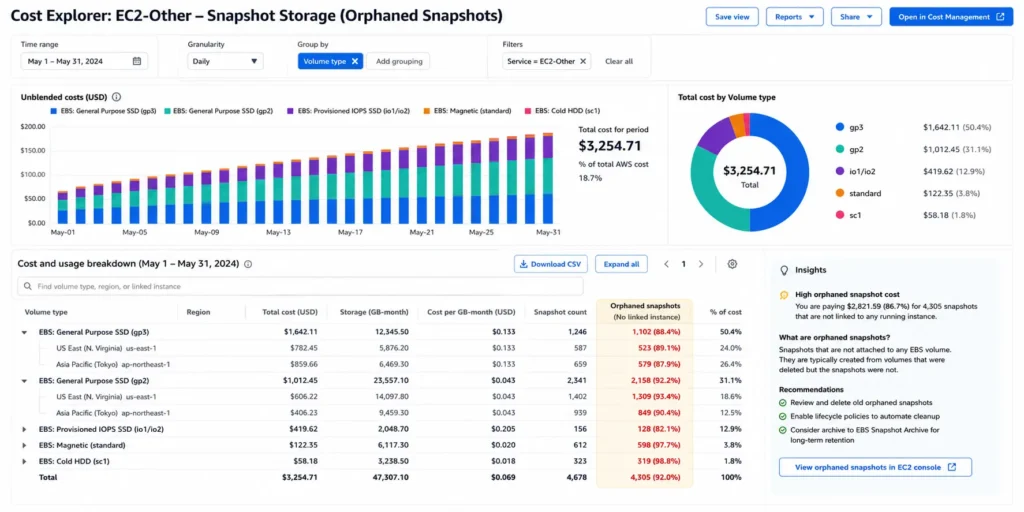Remove the Volume type grouping chip
This screenshot has height=512, width=1024.
pos(355,61)
